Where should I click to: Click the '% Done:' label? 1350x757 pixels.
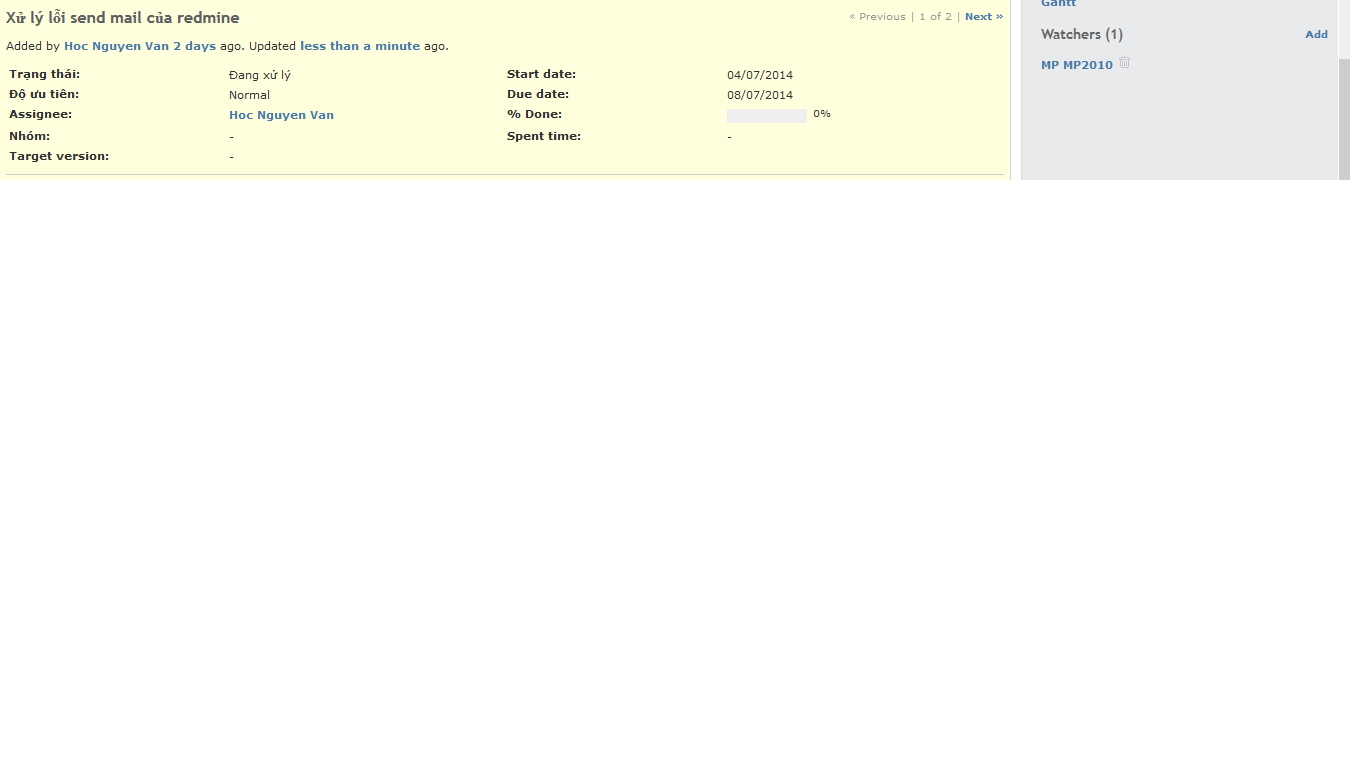534,114
